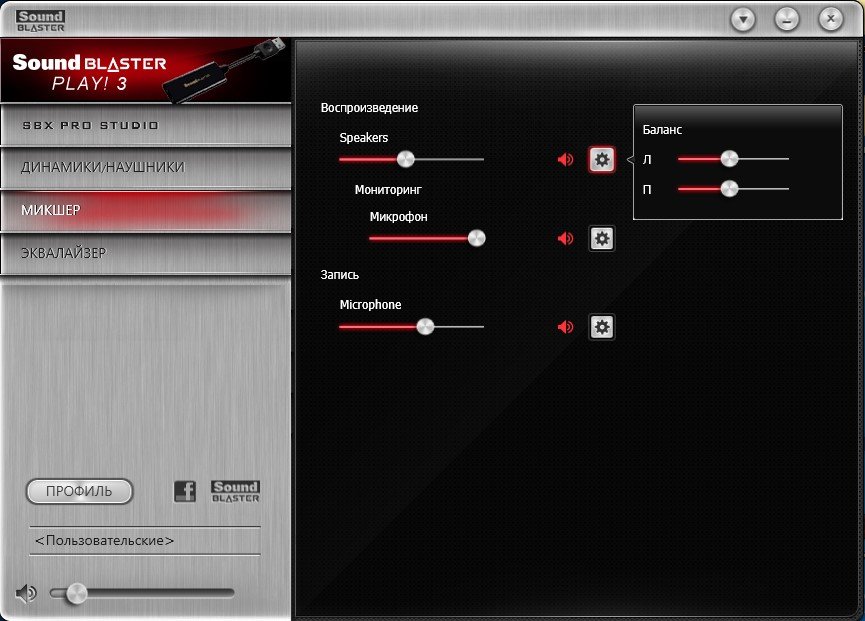The width and height of the screenshot is (865, 621).
Task: Click the Sound Blaster logo beside Facebook
Action: click(236, 491)
